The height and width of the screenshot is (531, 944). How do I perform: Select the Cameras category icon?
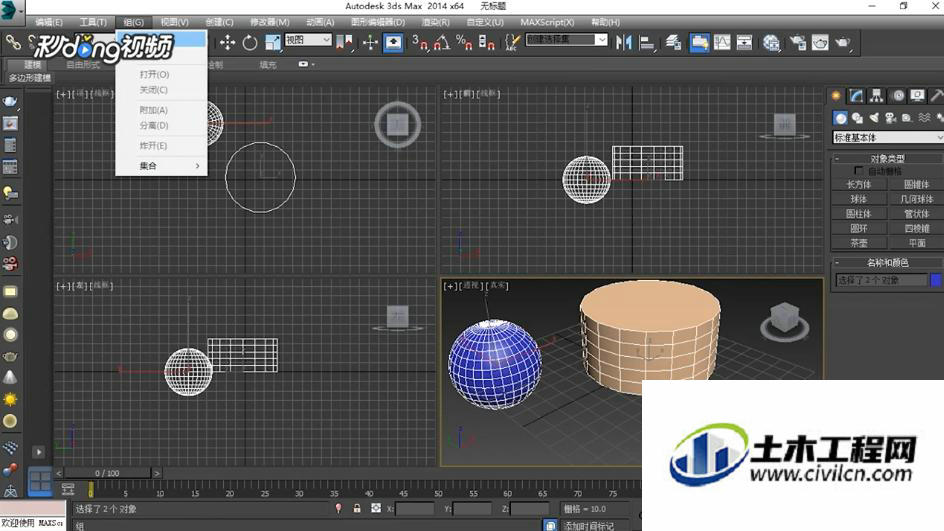(x=890, y=118)
